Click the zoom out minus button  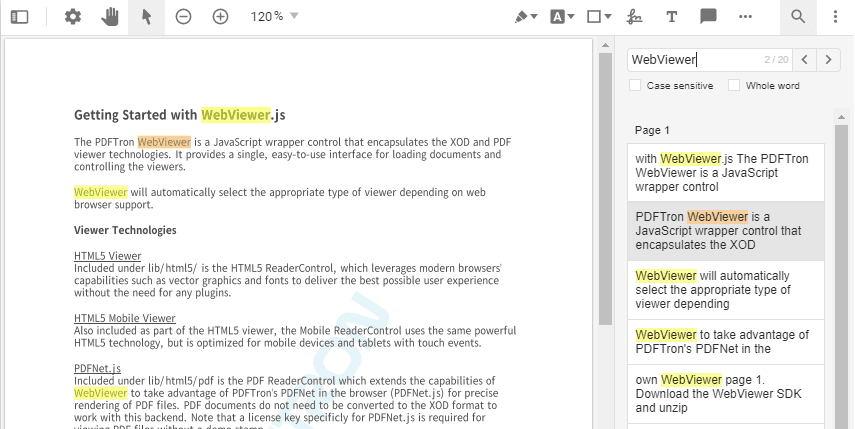(183, 17)
